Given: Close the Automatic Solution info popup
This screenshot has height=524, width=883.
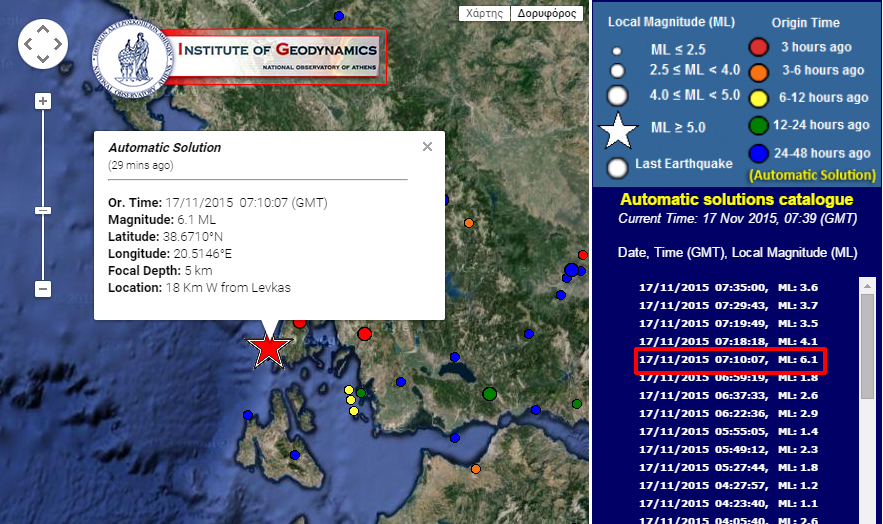Looking at the screenshot, I should click(x=427, y=146).
